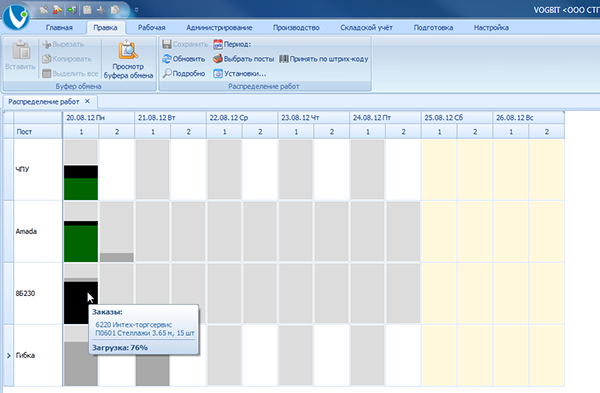Open the customize quick access dropdown
This screenshot has height=393, width=600.
tap(137, 10)
